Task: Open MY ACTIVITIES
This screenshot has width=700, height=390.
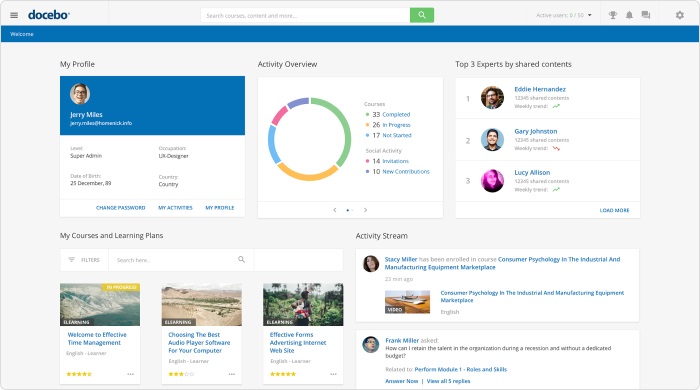Action: (x=175, y=208)
